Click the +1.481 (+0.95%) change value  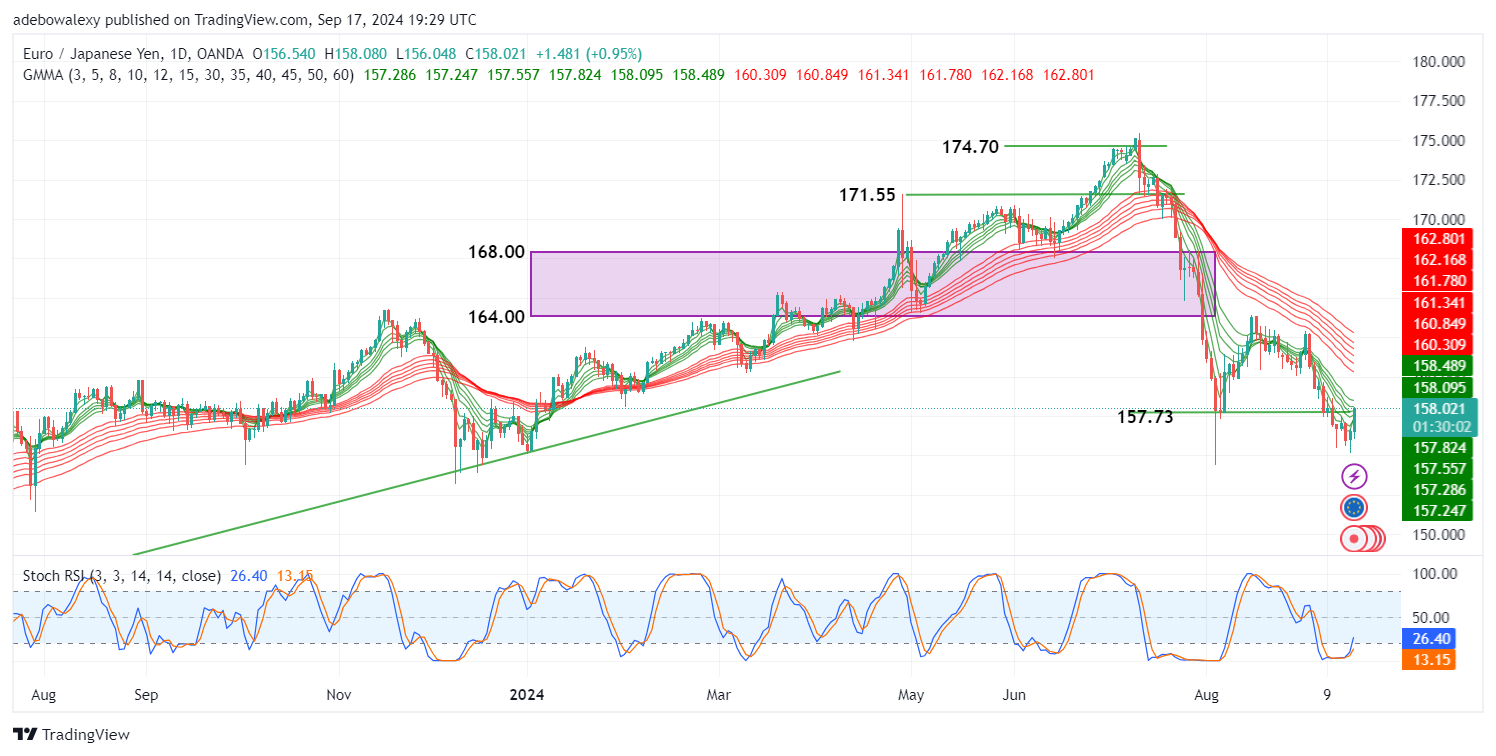[x=589, y=53]
